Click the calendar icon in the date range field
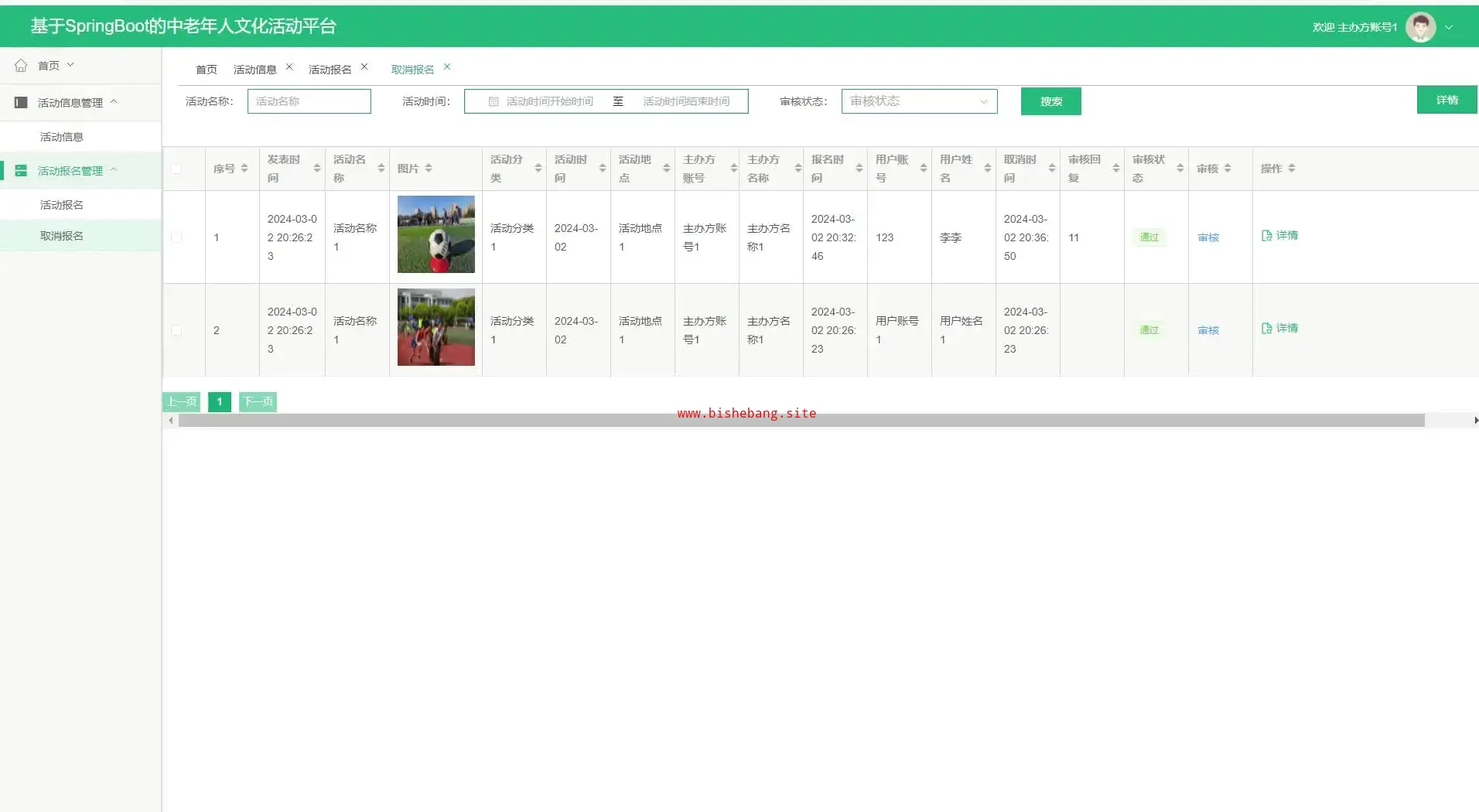This screenshot has height=812, width=1479. pos(494,101)
